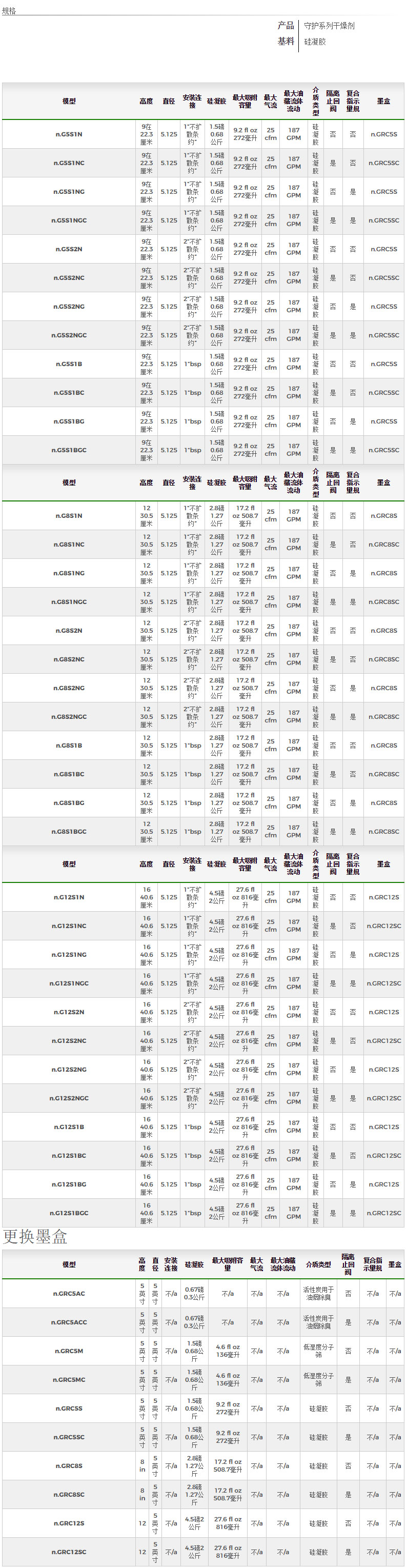The width and height of the screenshot is (407, 1568).
Task: Open the n.G5S1NGC model row link
Action: coord(69,220)
